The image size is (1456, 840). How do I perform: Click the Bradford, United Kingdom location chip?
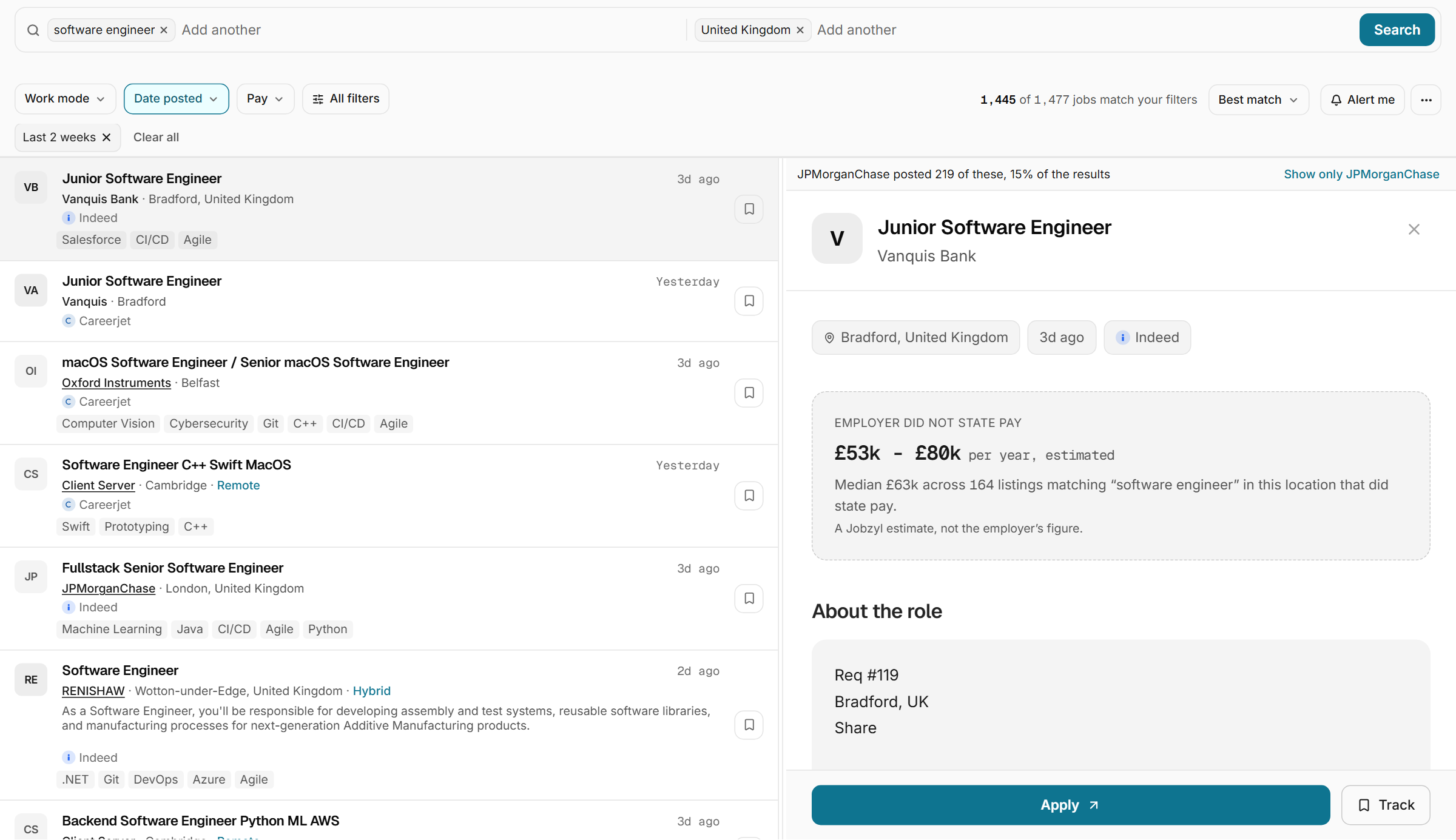tap(915, 337)
